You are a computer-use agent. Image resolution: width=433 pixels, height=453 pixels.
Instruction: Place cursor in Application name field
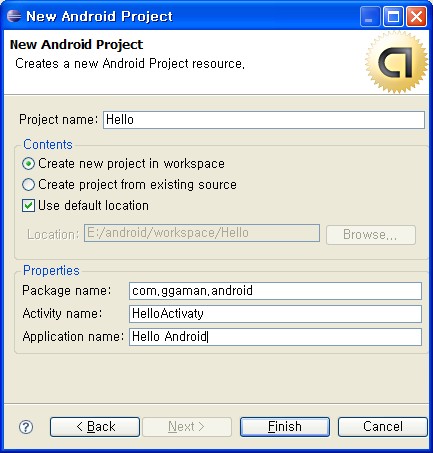275,337
